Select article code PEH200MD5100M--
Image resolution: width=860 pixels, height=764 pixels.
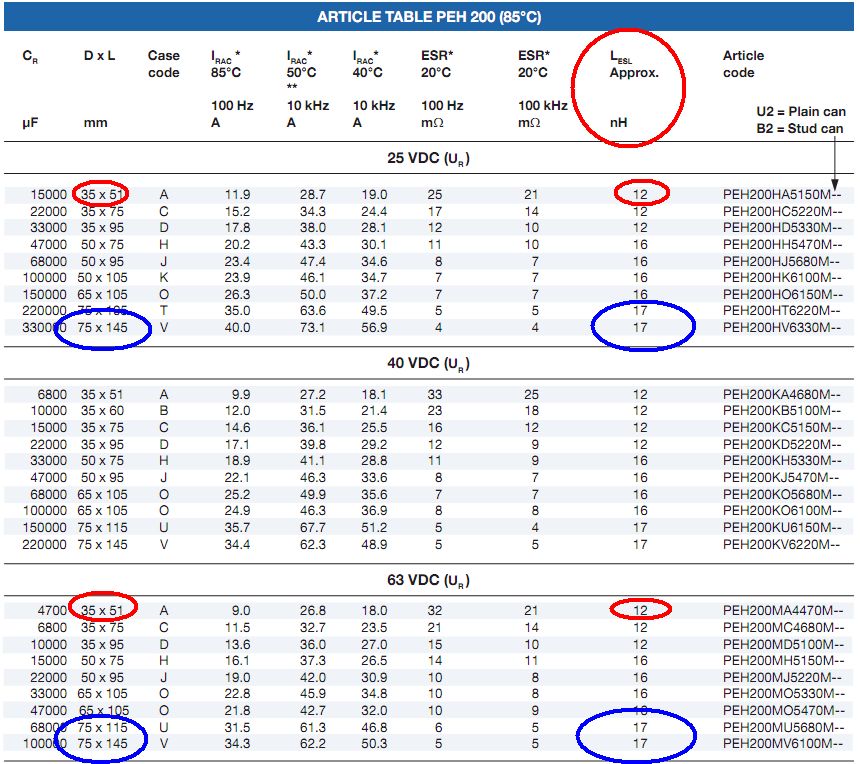(x=784, y=644)
